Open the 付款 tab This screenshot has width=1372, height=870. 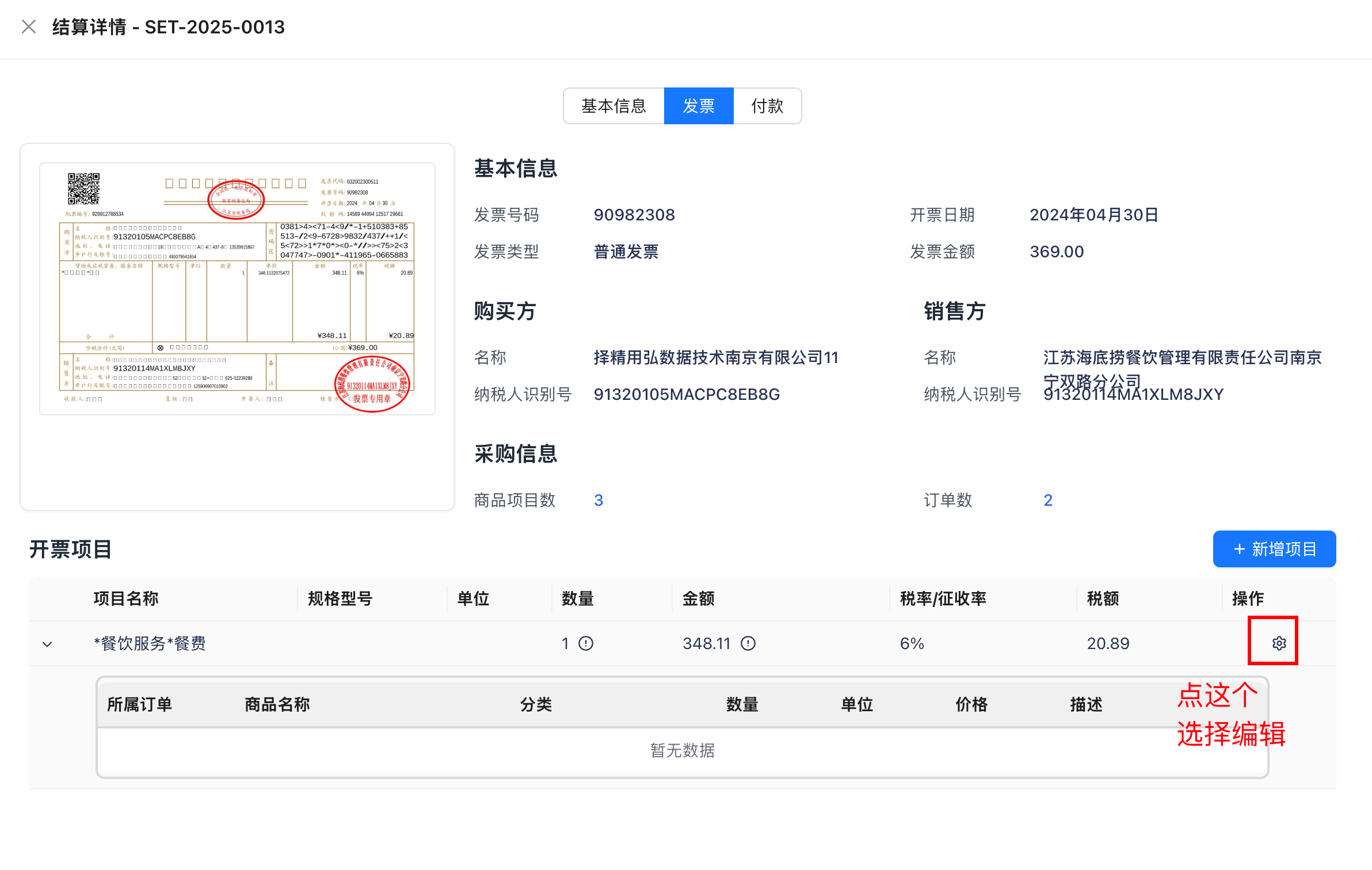(767, 106)
